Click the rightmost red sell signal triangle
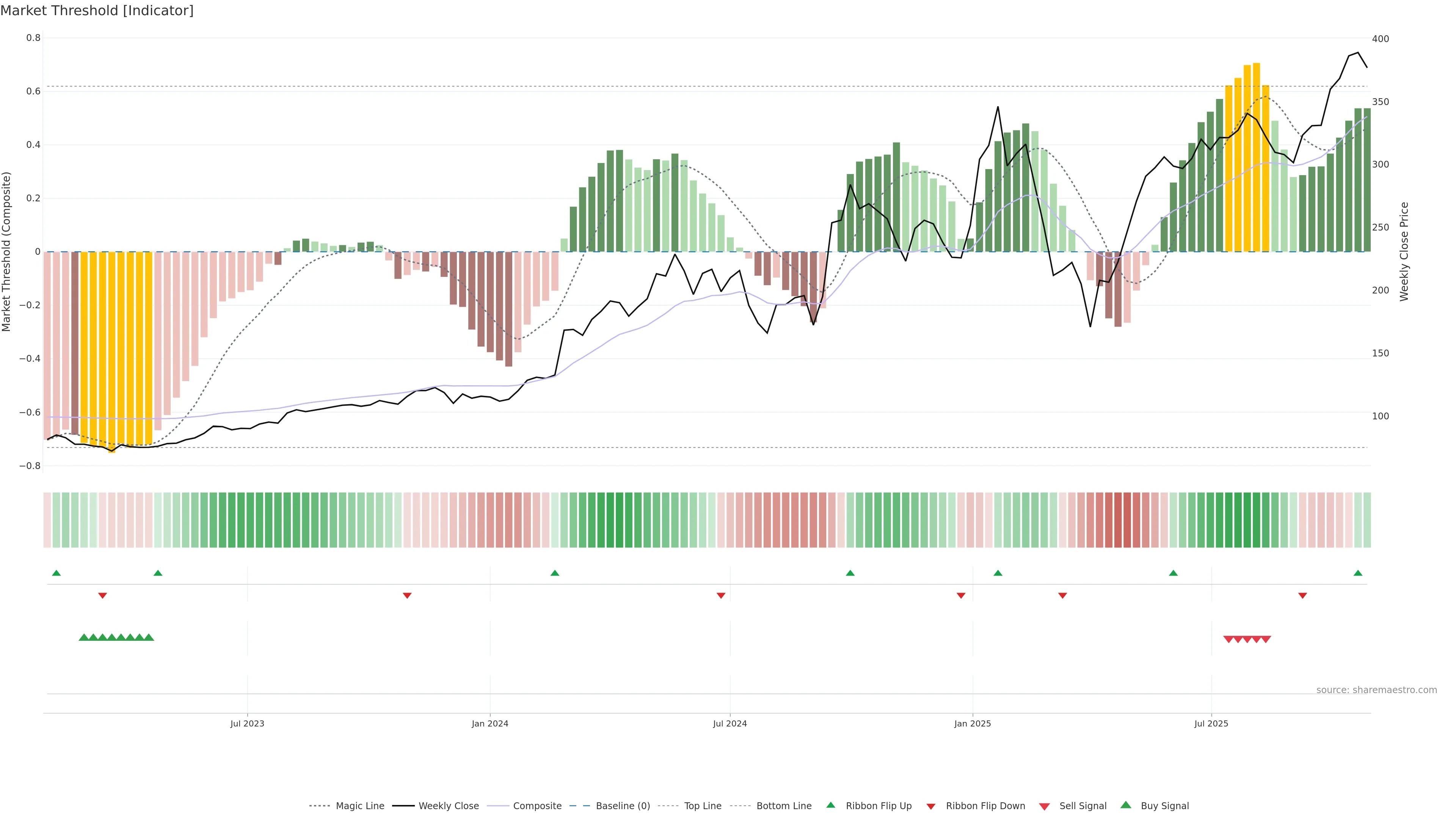This screenshot has height=819, width=1456. point(1266,640)
